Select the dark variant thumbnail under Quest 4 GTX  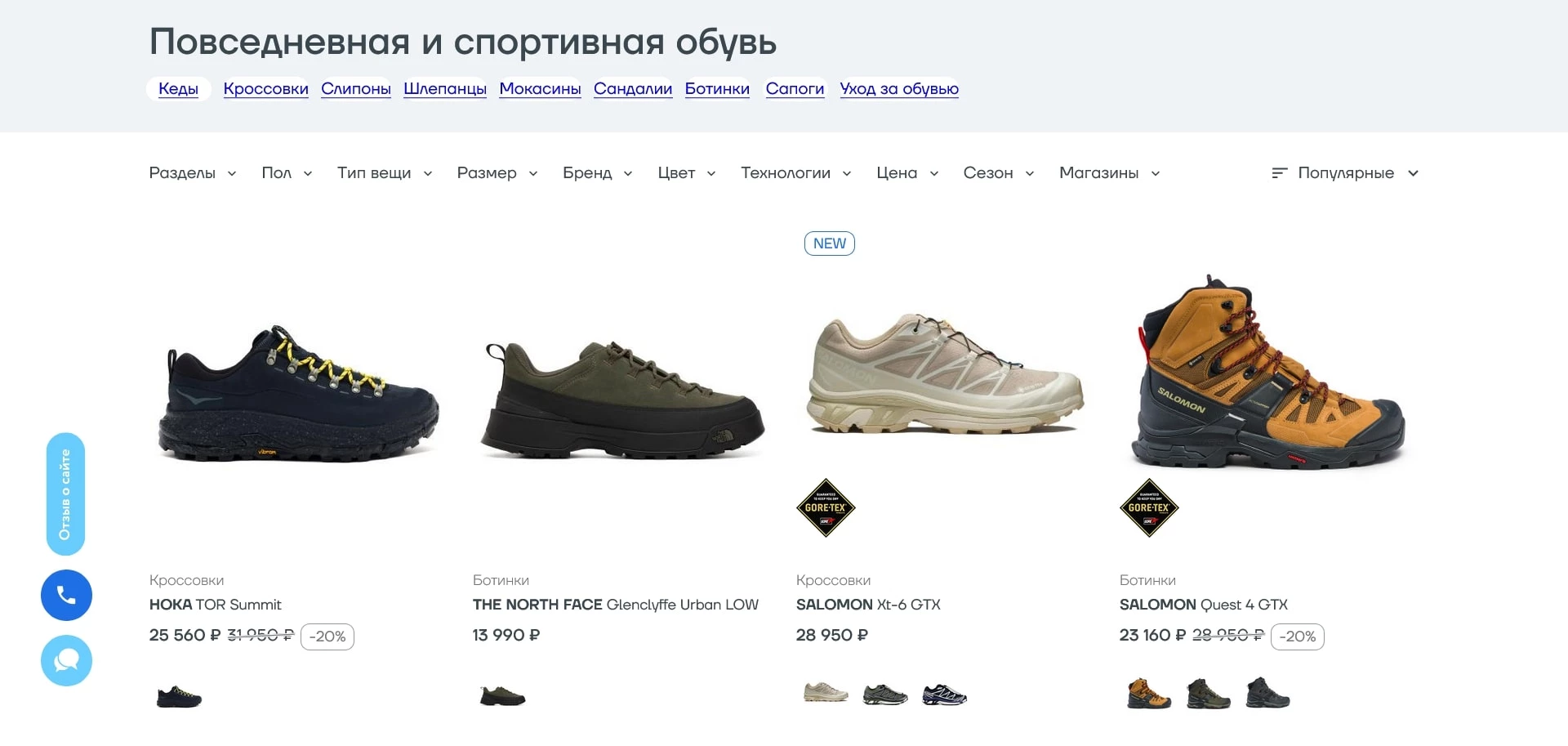(x=1264, y=695)
